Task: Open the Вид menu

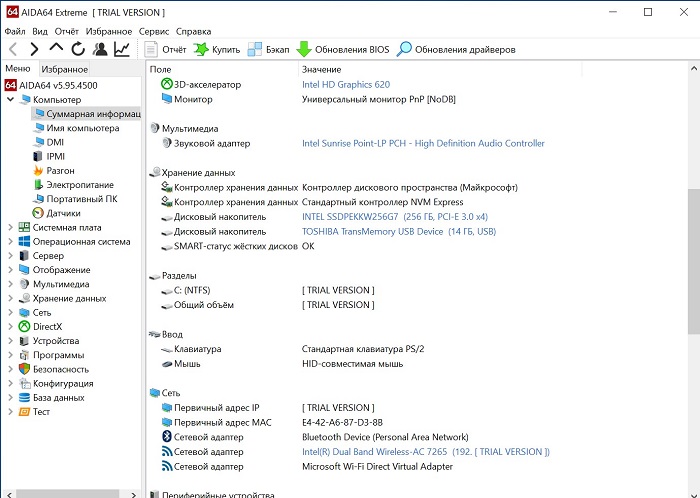Action: click(x=40, y=31)
